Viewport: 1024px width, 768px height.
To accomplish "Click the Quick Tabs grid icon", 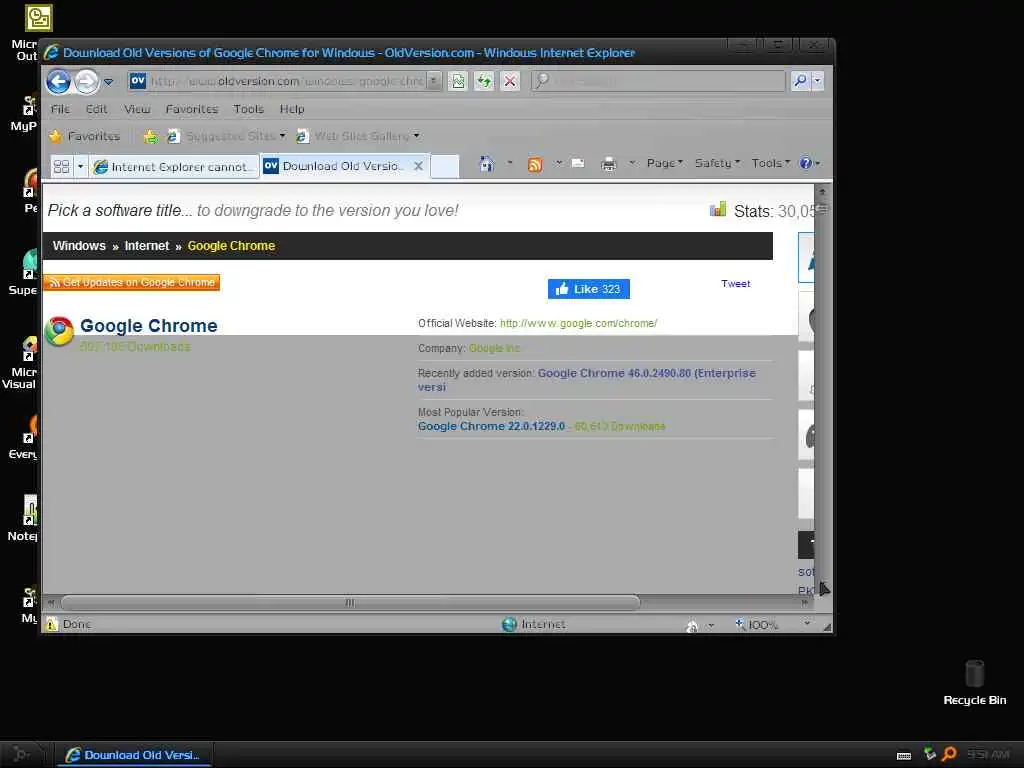I will click(x=61, y=167).
